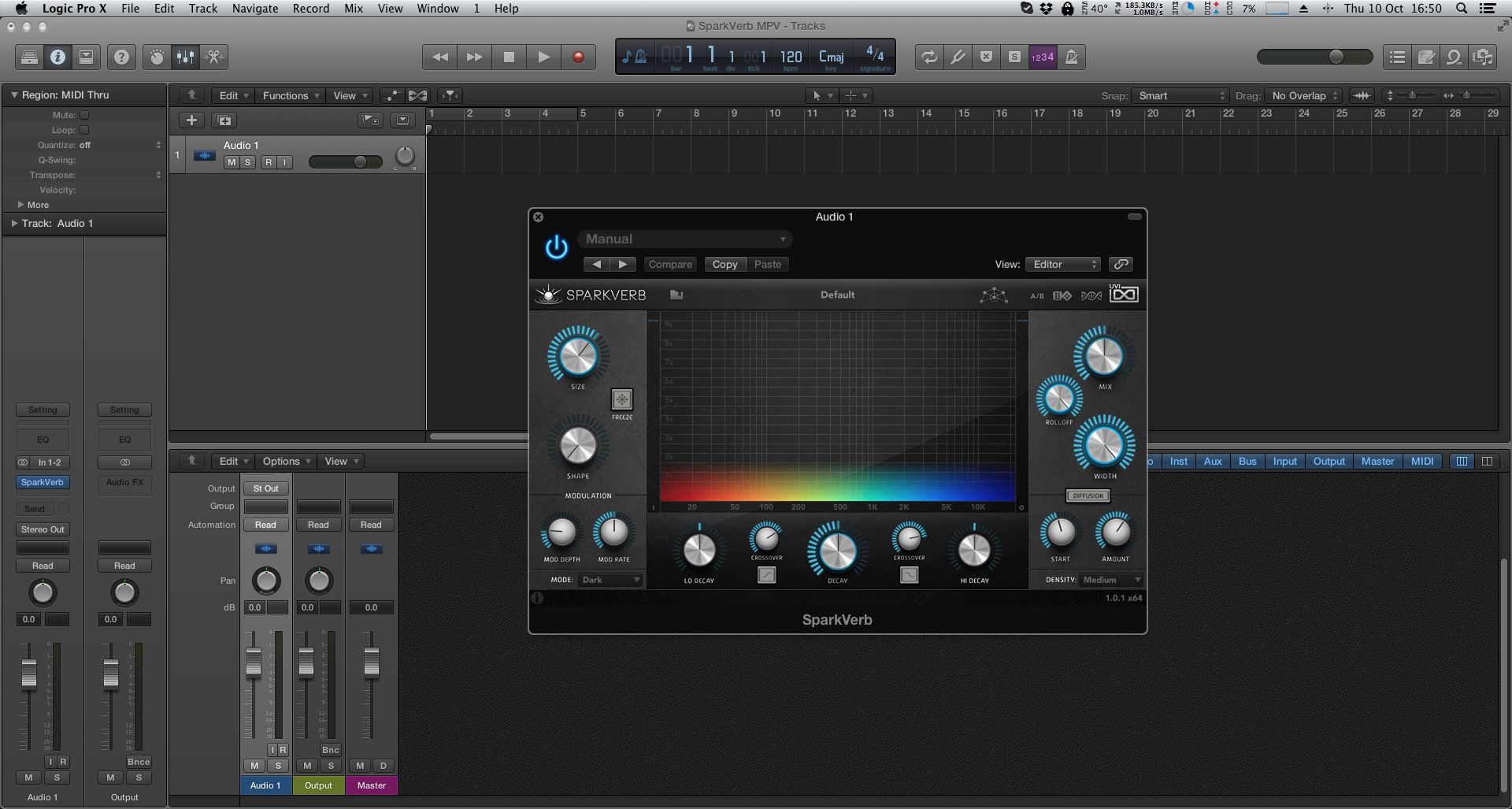Image resolution: width=1512 pixels, height=809 pixels.
Task: Open the Manual preset dropdown
Action: pos(685,239)
